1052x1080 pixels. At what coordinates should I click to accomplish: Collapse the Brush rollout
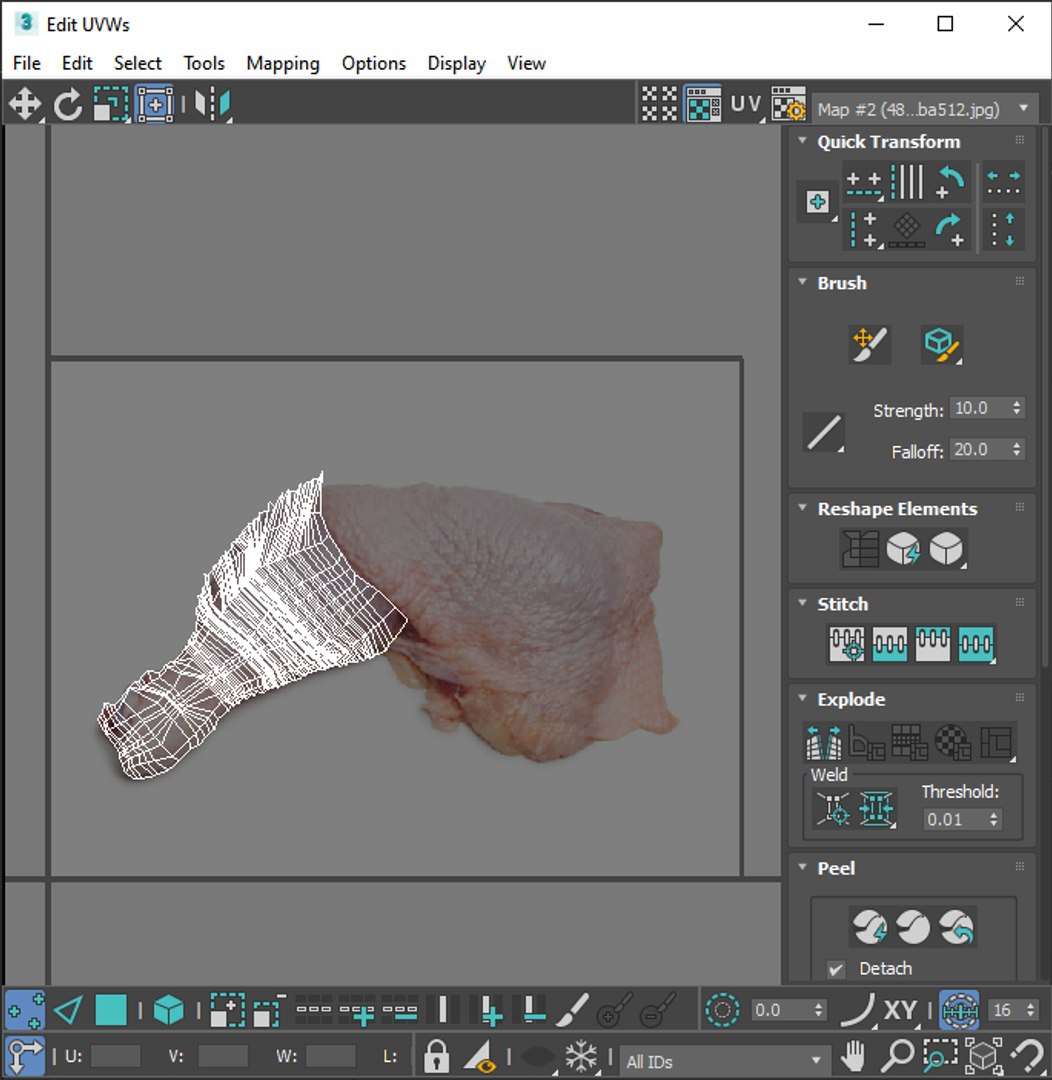pos(802,282)
